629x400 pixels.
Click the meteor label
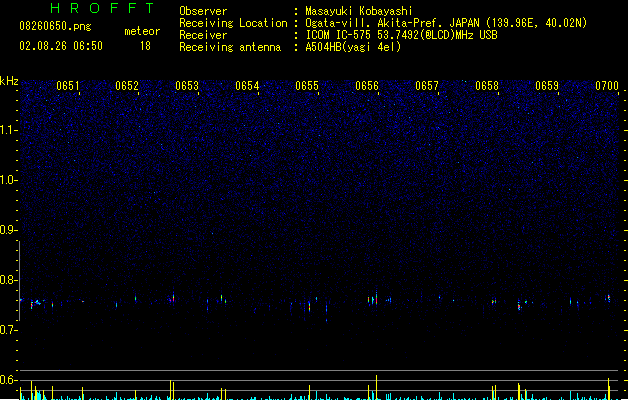[142, 31]
